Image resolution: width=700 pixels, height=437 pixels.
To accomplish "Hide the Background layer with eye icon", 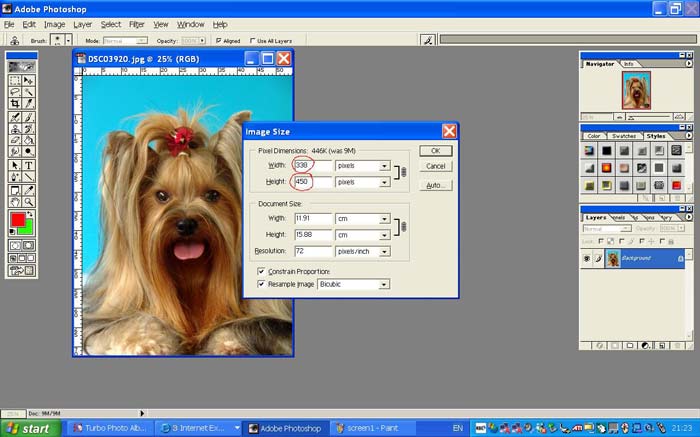I will 587,258.
